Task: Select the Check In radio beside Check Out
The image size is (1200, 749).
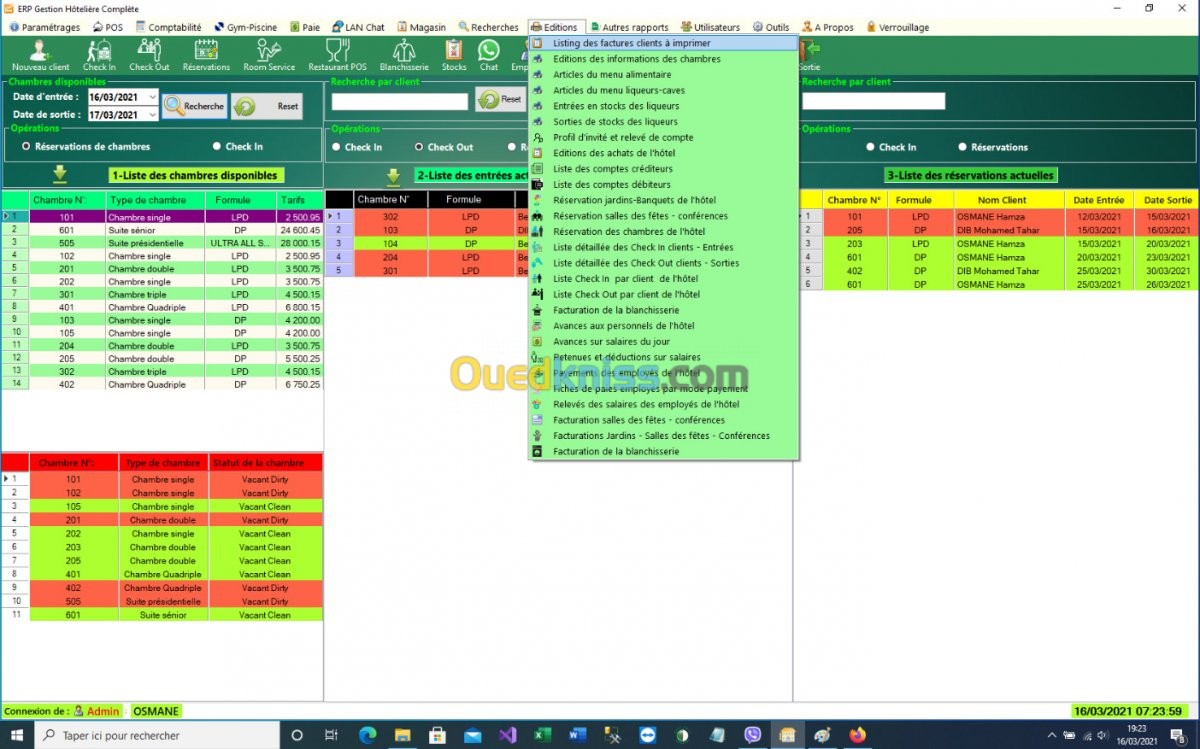Action: (x=336, y=147)
